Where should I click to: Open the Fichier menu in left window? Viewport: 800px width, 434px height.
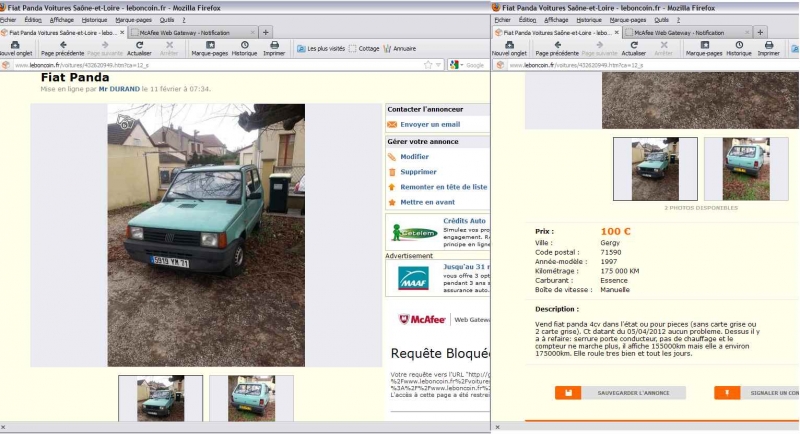tap(8, 20)
